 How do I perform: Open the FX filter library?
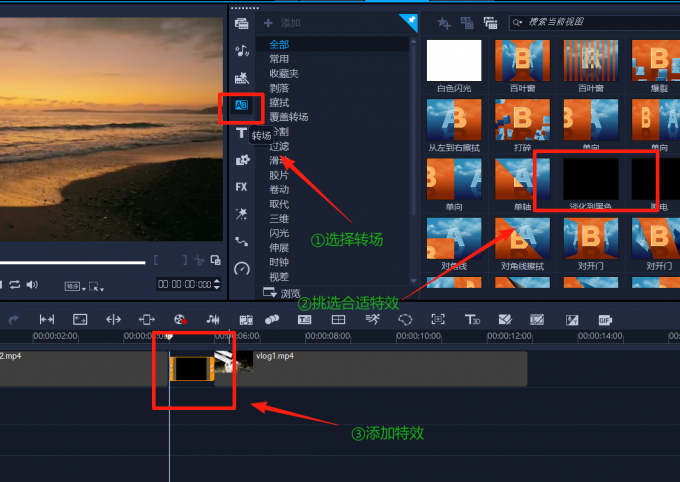point(241,187)
